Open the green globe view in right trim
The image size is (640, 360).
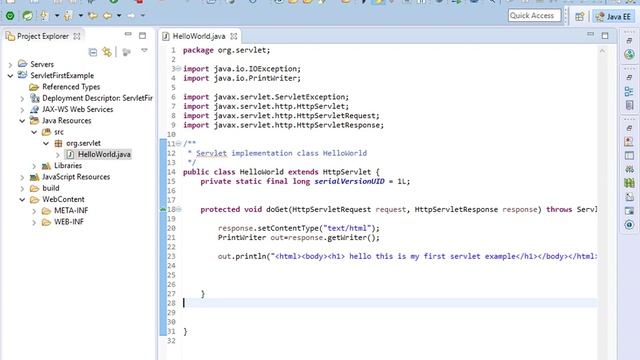629,54
